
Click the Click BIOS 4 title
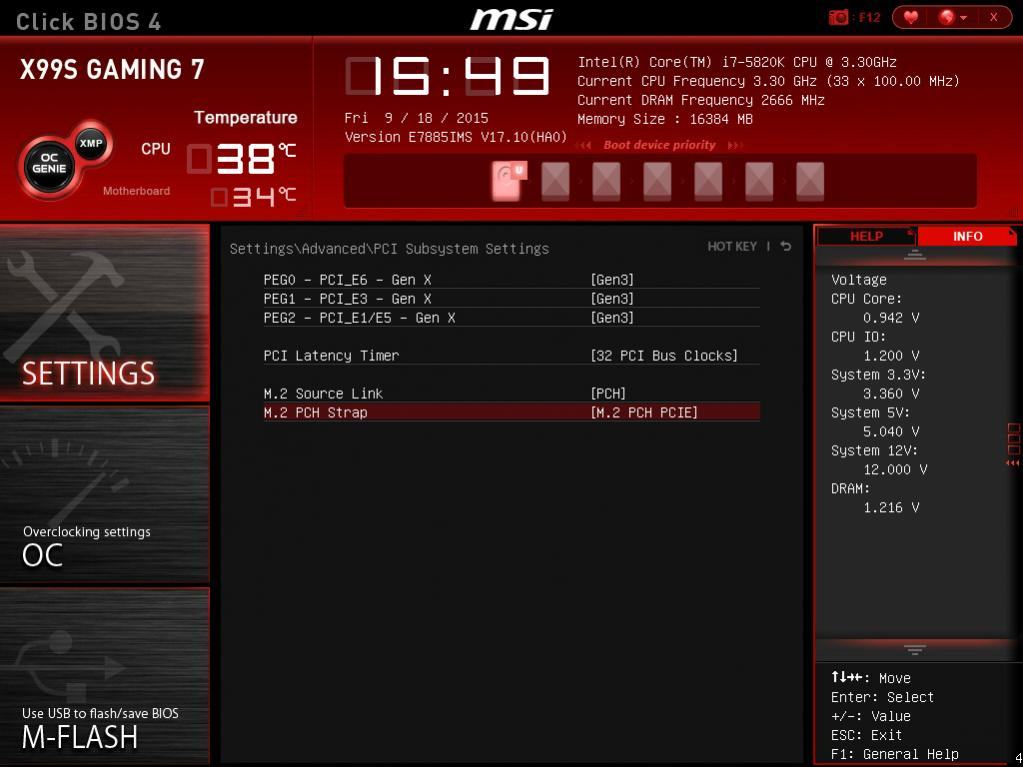tap(88, 22)
